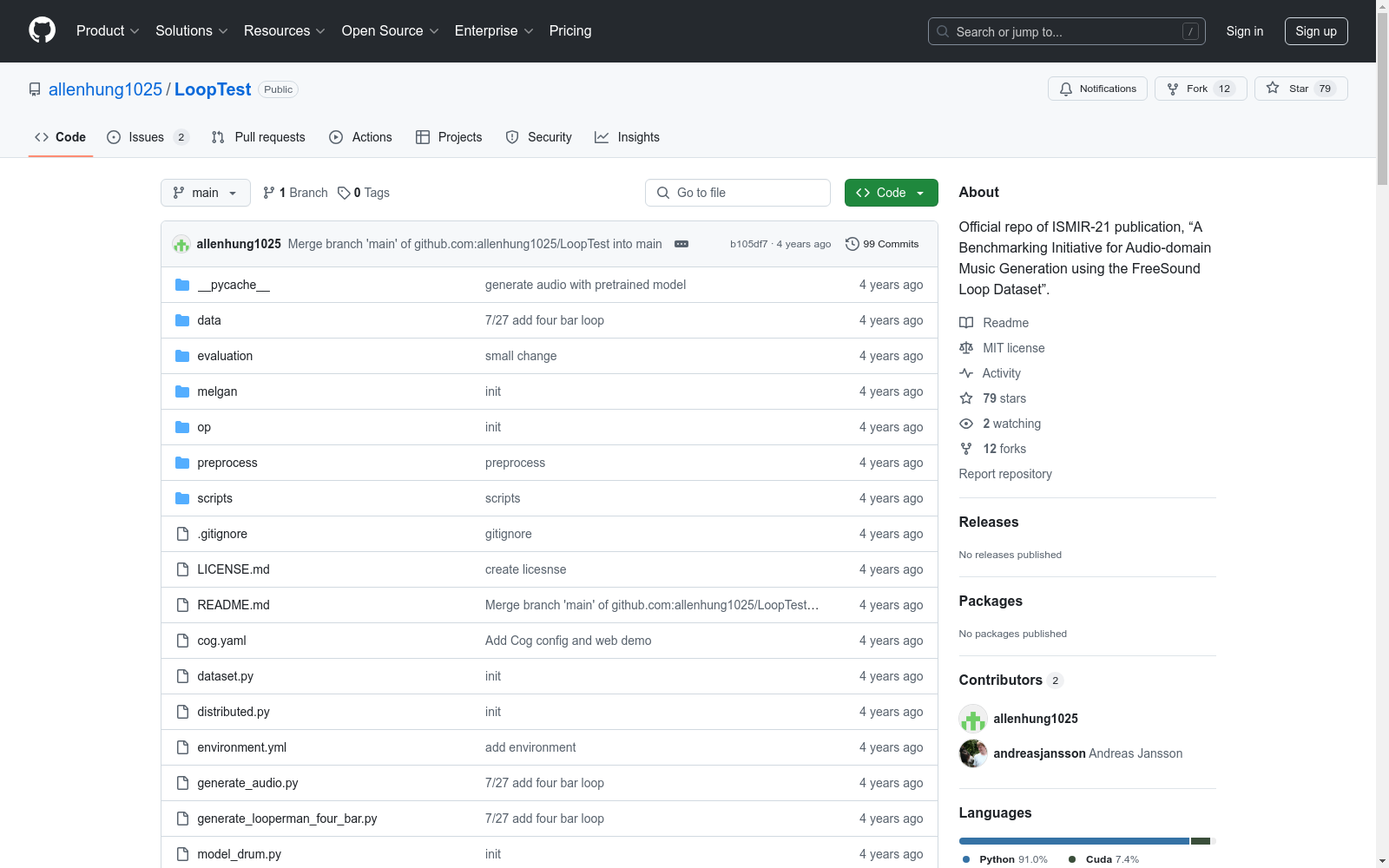This screenshot has height=868, width=1389.
Task: Open the .gitignore file
Action: 222,534
